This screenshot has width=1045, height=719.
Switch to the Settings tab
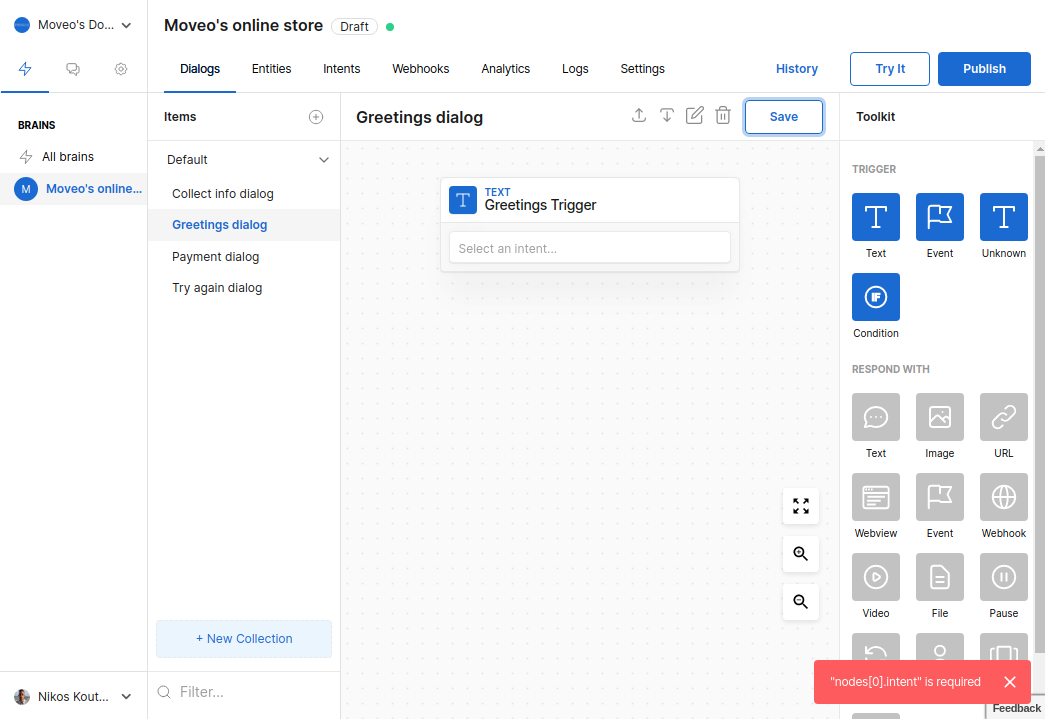point(642,69)
